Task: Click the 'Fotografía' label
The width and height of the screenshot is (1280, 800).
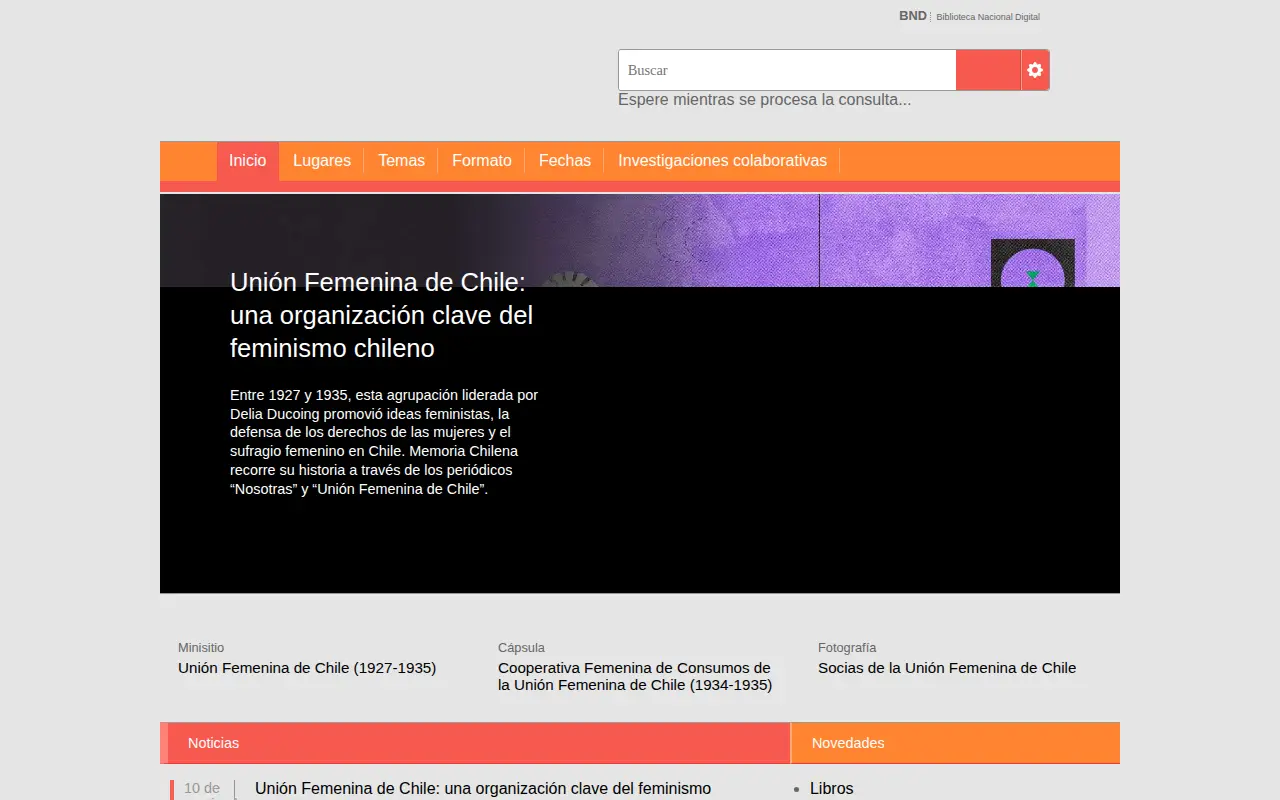Action: coord(847,648)
